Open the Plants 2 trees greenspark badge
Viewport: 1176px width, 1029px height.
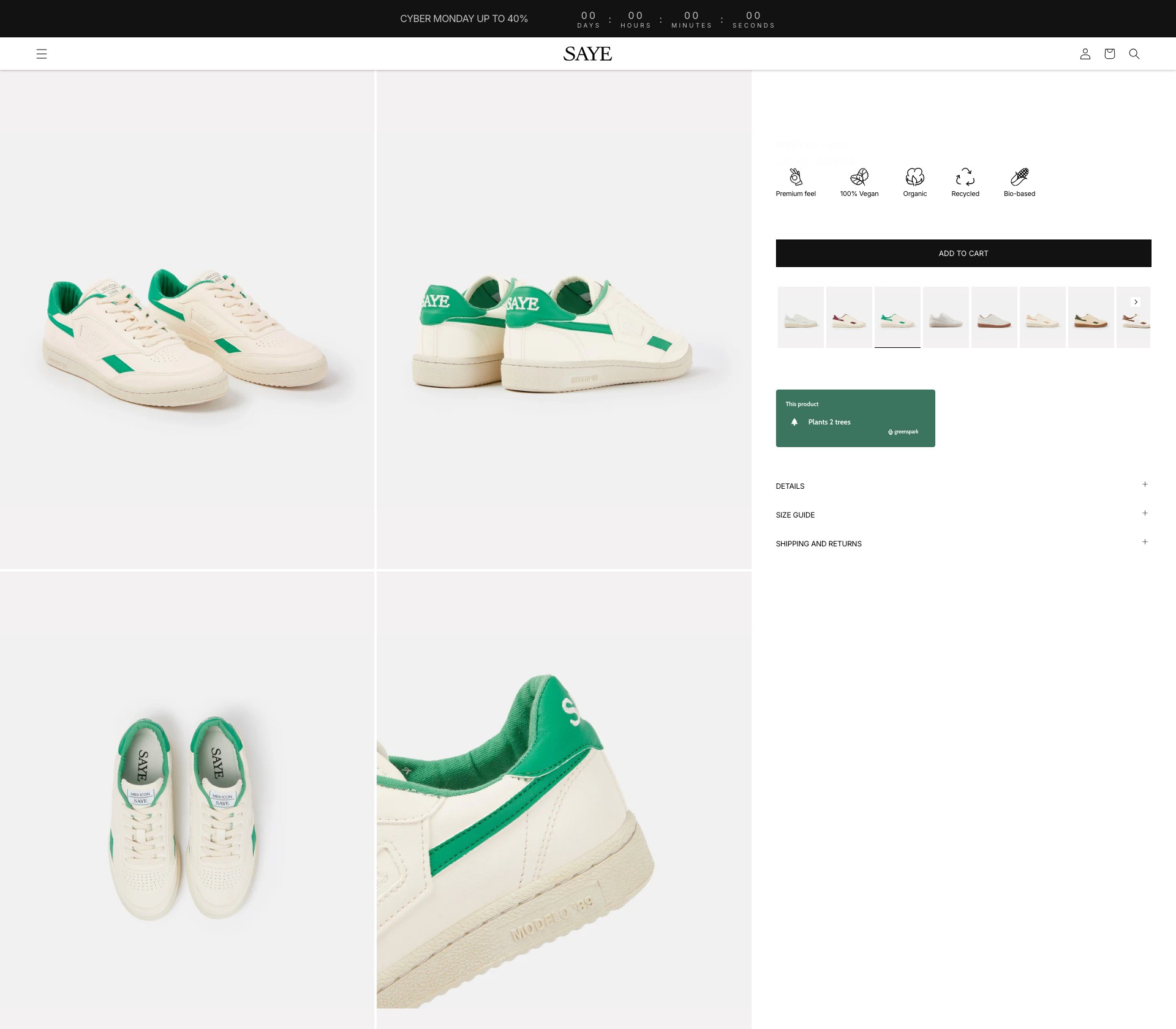[855, 418]
